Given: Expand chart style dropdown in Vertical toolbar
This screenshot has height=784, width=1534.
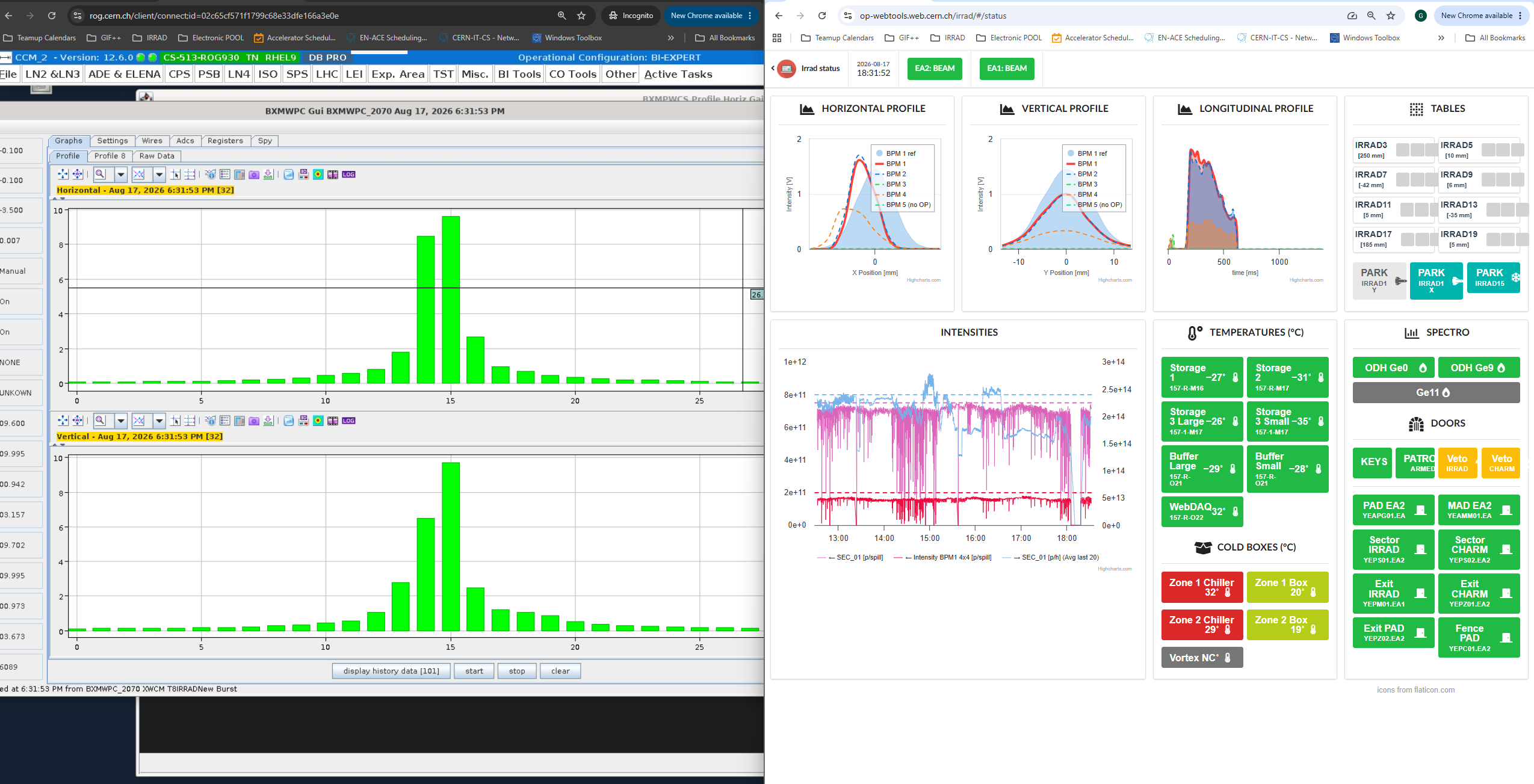Looking at the screenshot, I should coord(159,421).
